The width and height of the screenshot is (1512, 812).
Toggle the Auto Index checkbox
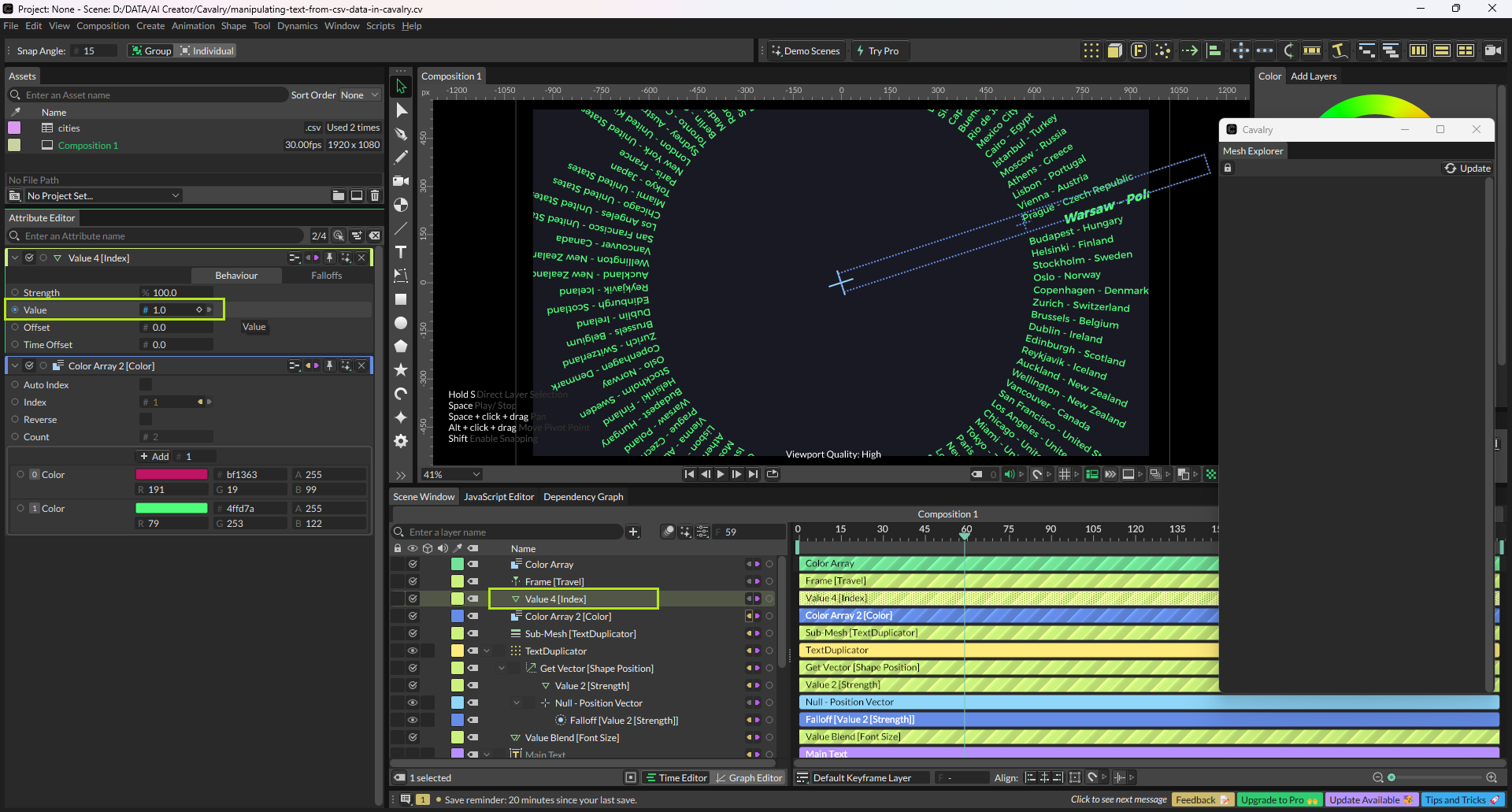pos(146,385)
